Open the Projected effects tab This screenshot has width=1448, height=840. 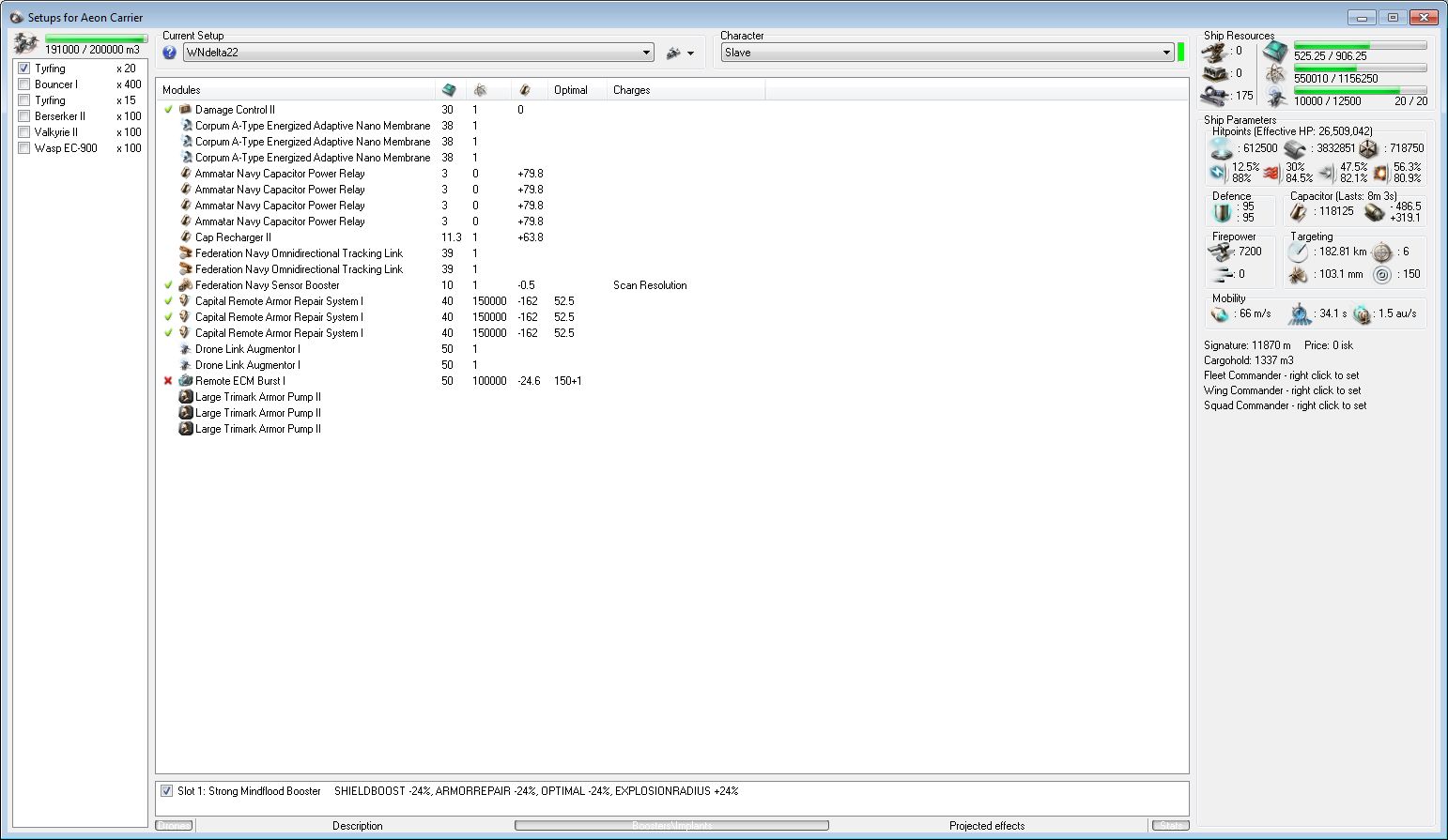tap(987, 826)
